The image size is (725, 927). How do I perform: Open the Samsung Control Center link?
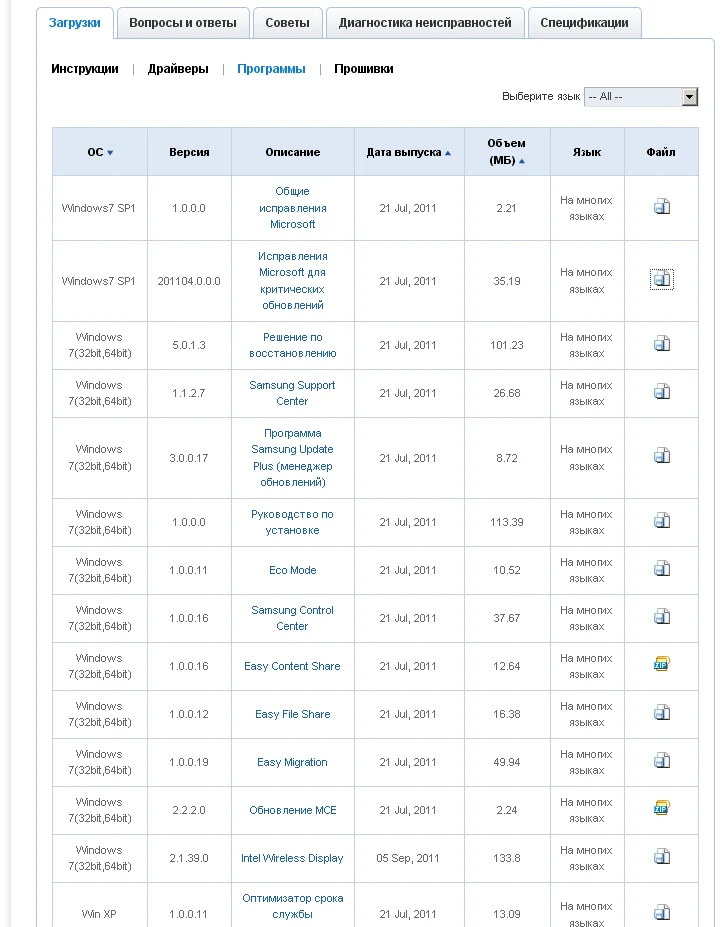pos(292,618)
